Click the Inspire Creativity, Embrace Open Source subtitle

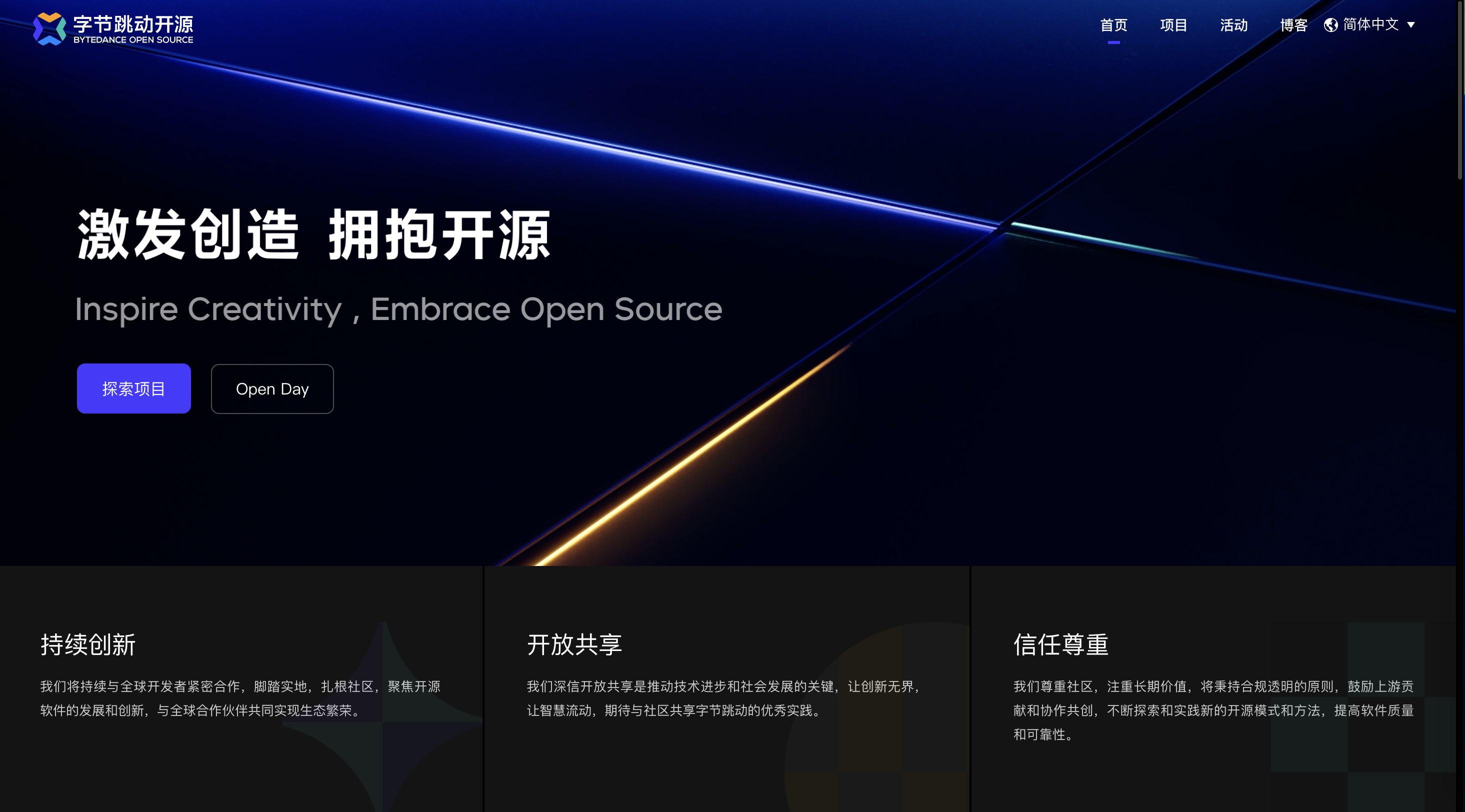[x=398, y=310]
